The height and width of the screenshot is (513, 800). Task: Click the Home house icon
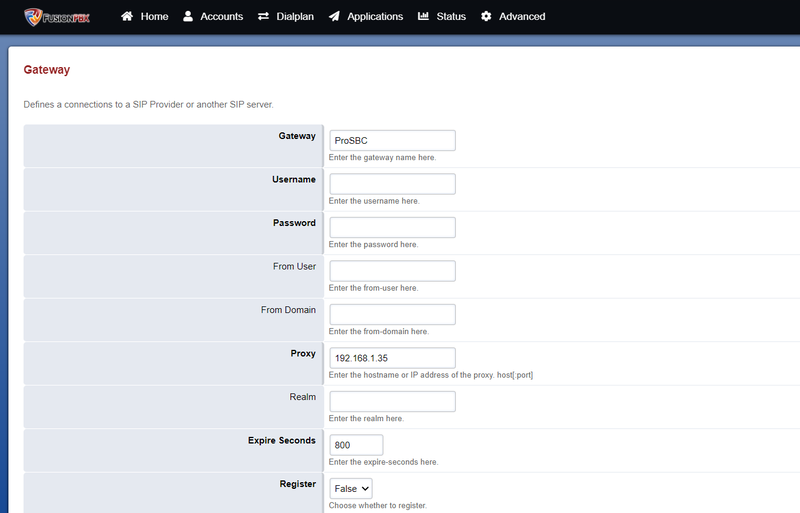click(x=127, y=16)
